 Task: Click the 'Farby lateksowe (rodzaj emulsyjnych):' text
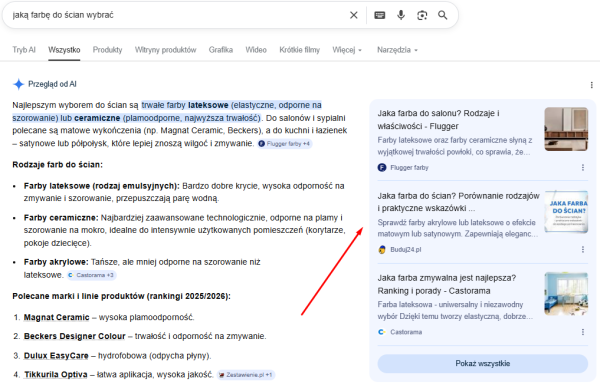point(102,186)
